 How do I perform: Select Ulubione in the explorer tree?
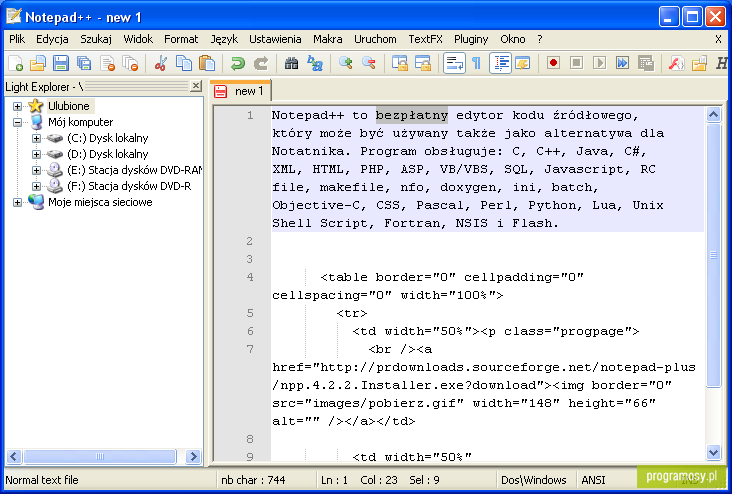69,106
